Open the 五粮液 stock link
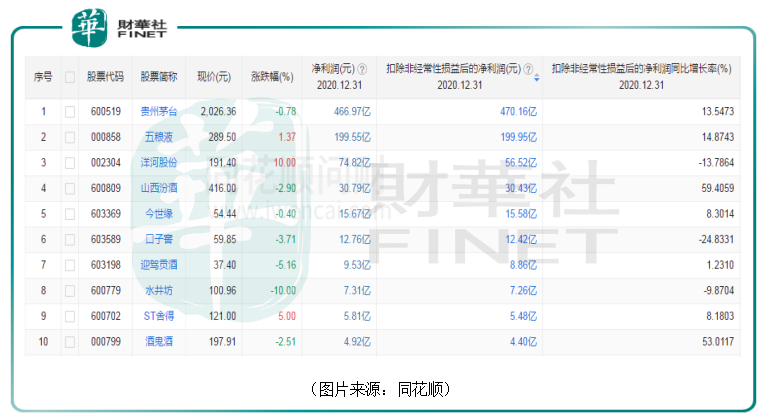The image size is (765, 419). pyautogui.click(x=159, y=137)
